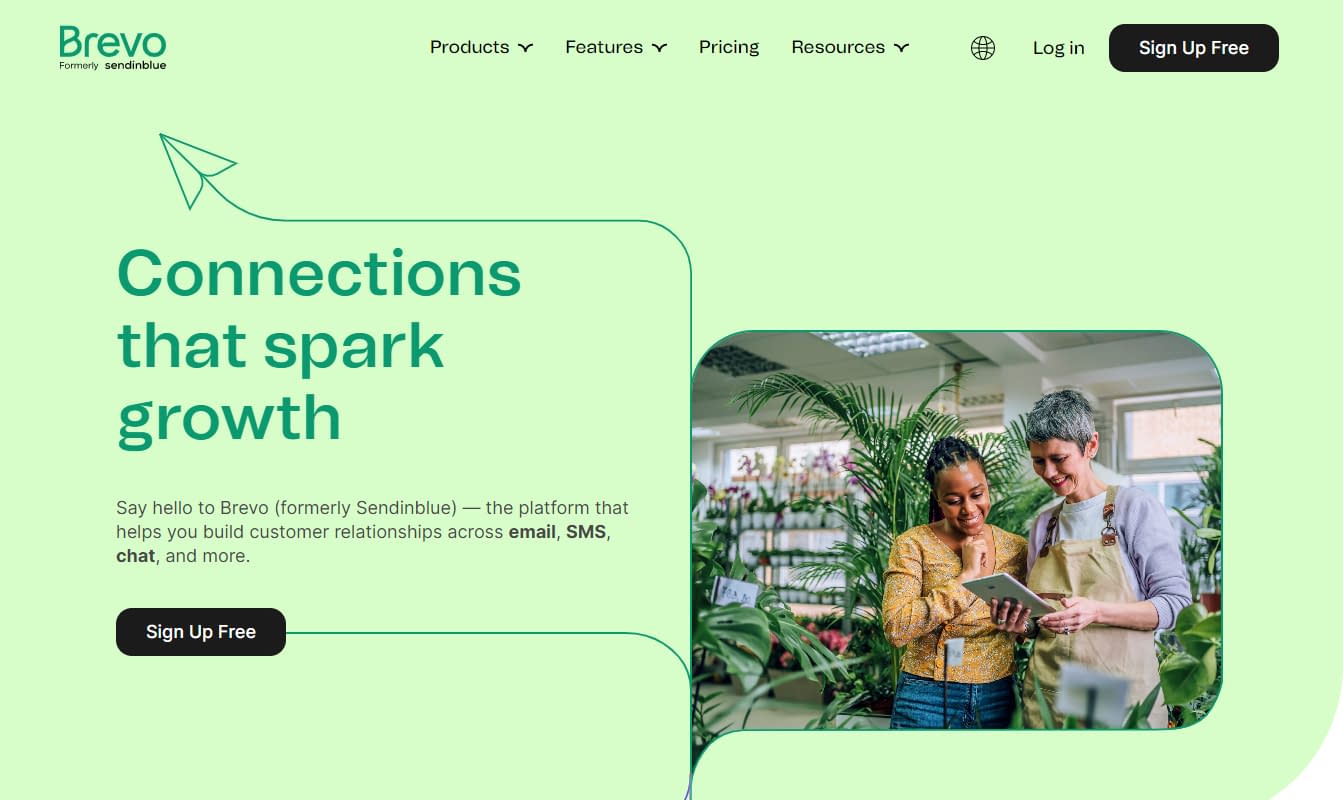Click the plant shop hero photo
1343x800 pixels.
956,529
